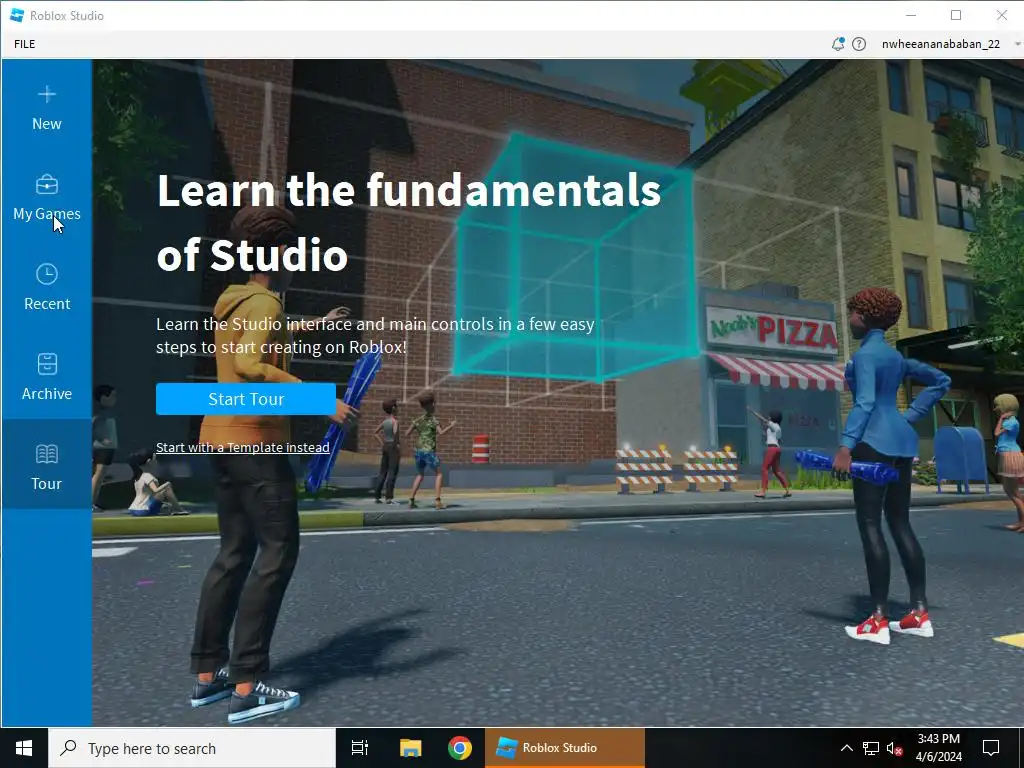Viewport: 1024px width, 768px height.
Task: Open Task View on the taskbar
Action: coord(360,748)
